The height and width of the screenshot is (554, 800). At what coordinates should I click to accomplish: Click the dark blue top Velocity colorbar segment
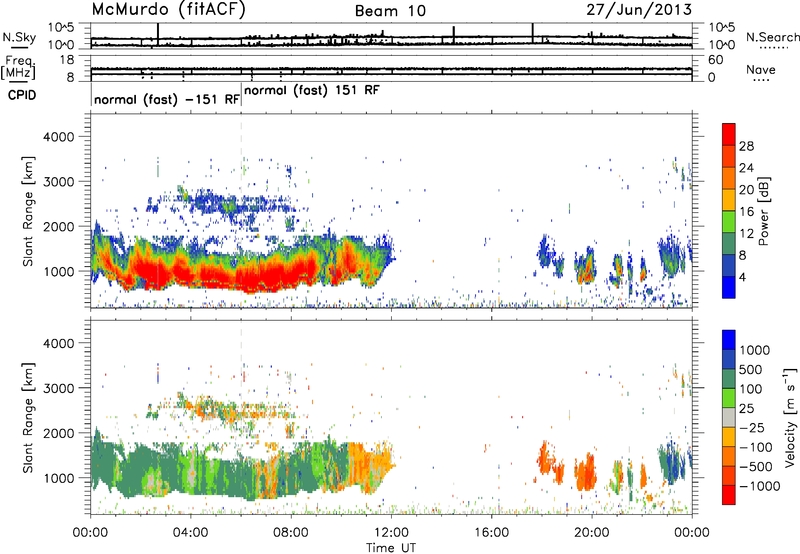pyautogui.click(x=729, y=340)
